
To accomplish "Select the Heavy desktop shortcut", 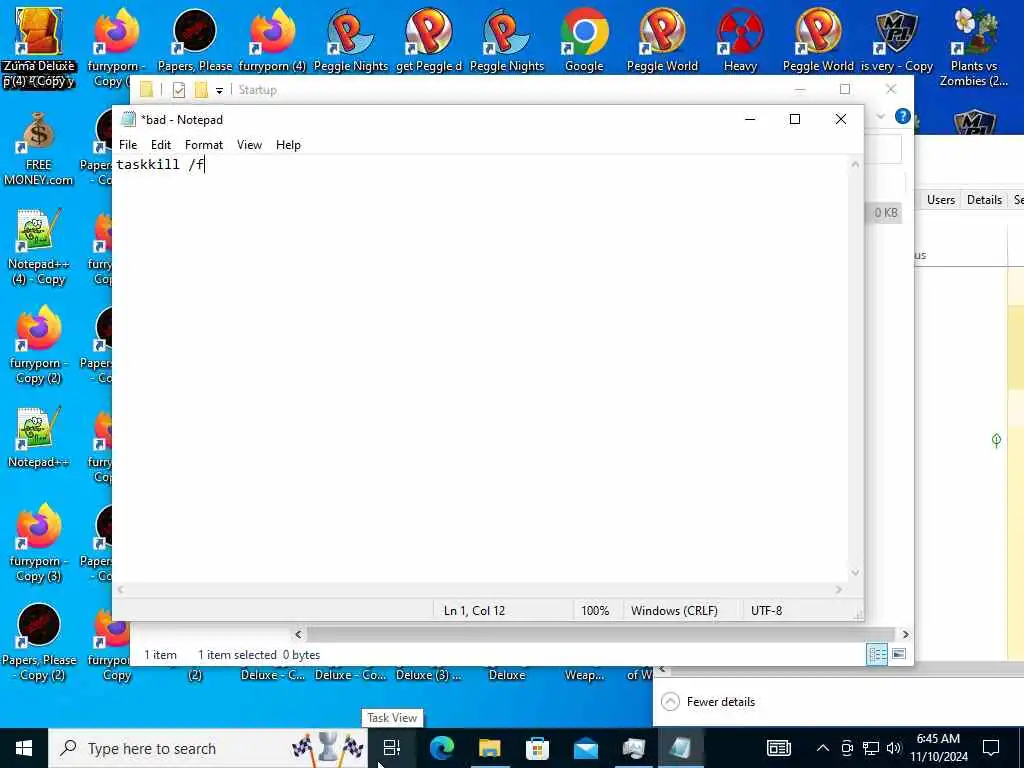I will tap(740, 40).
